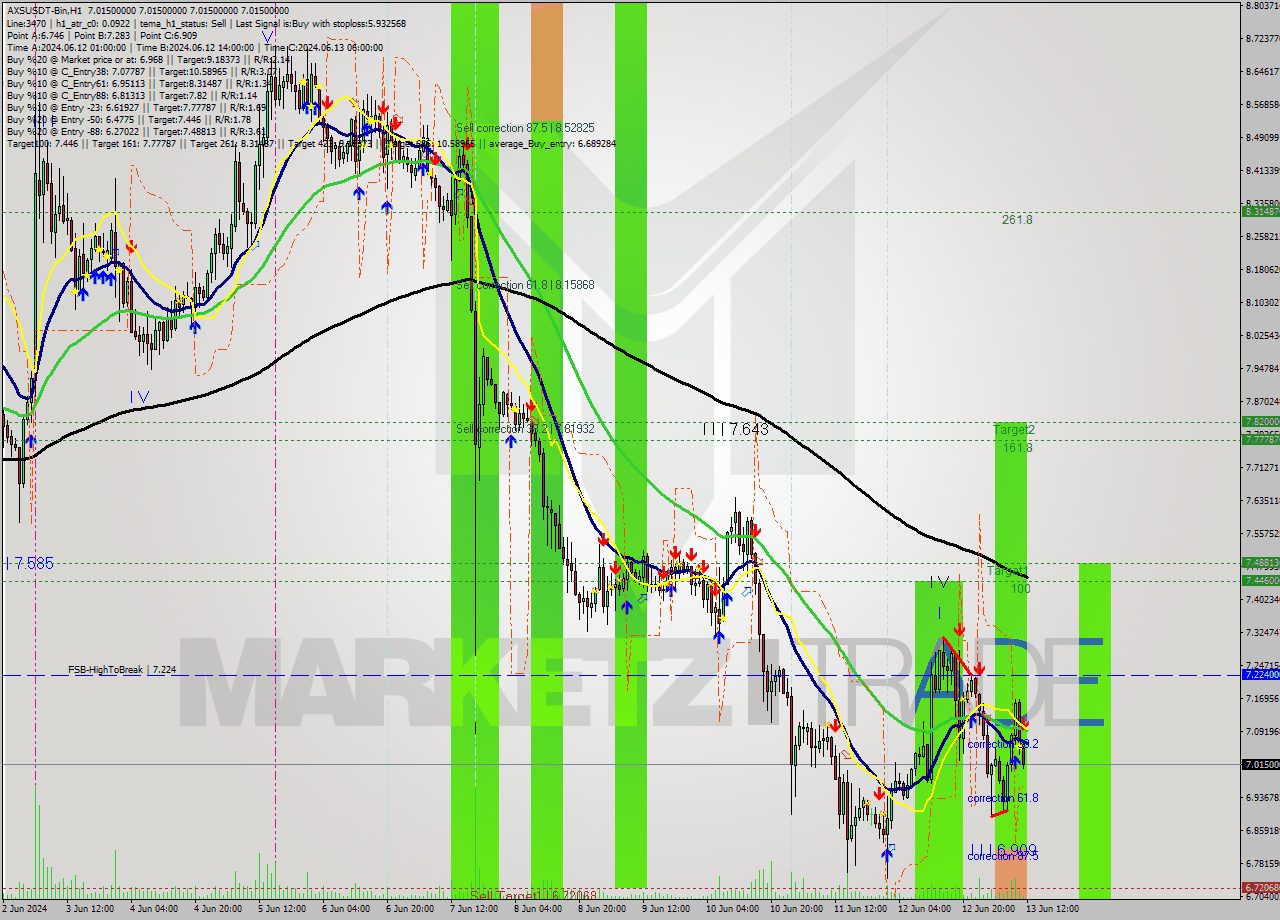Click the '11 Jun 12:00' time label
Screen dimensions: 1280x920
(x=859, y=909)
